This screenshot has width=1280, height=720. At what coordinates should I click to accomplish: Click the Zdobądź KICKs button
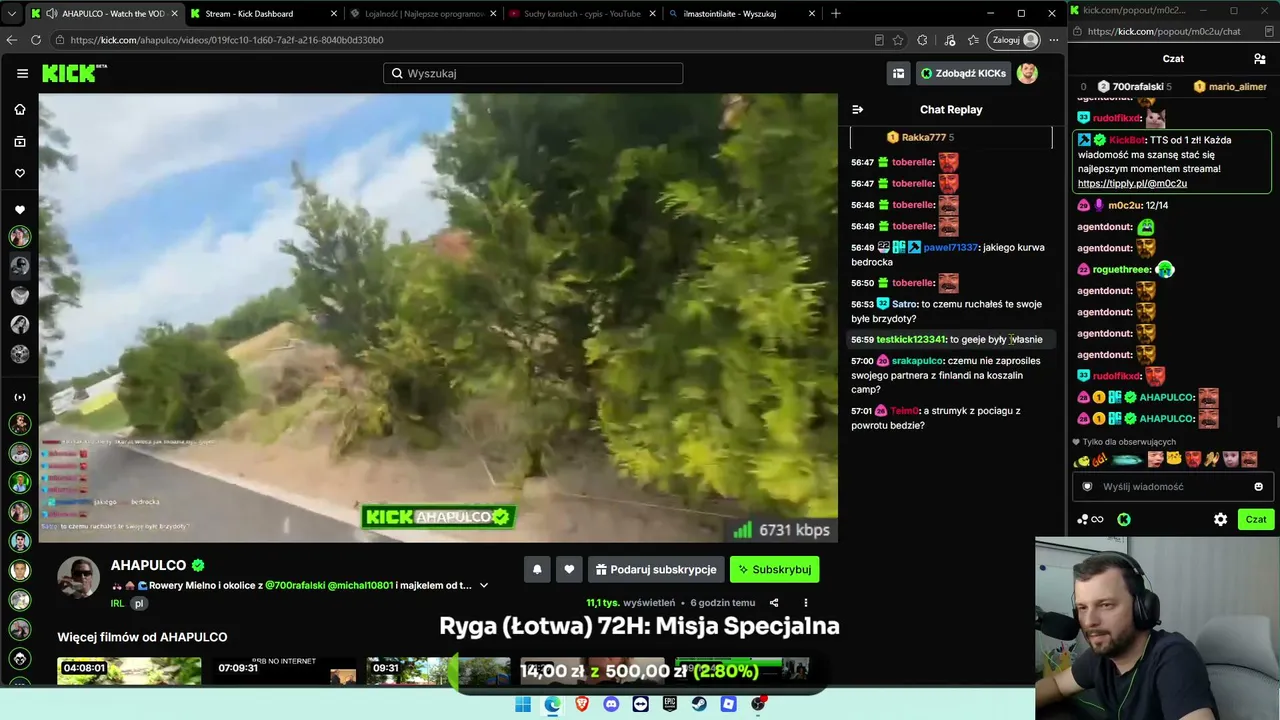coord(963,73)
